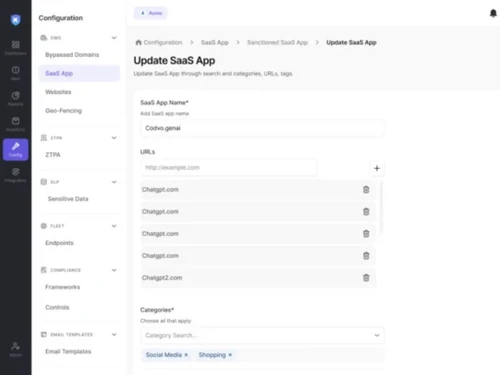Click the DLP group icon
This screenshot has height=375, width=500.
44,182
